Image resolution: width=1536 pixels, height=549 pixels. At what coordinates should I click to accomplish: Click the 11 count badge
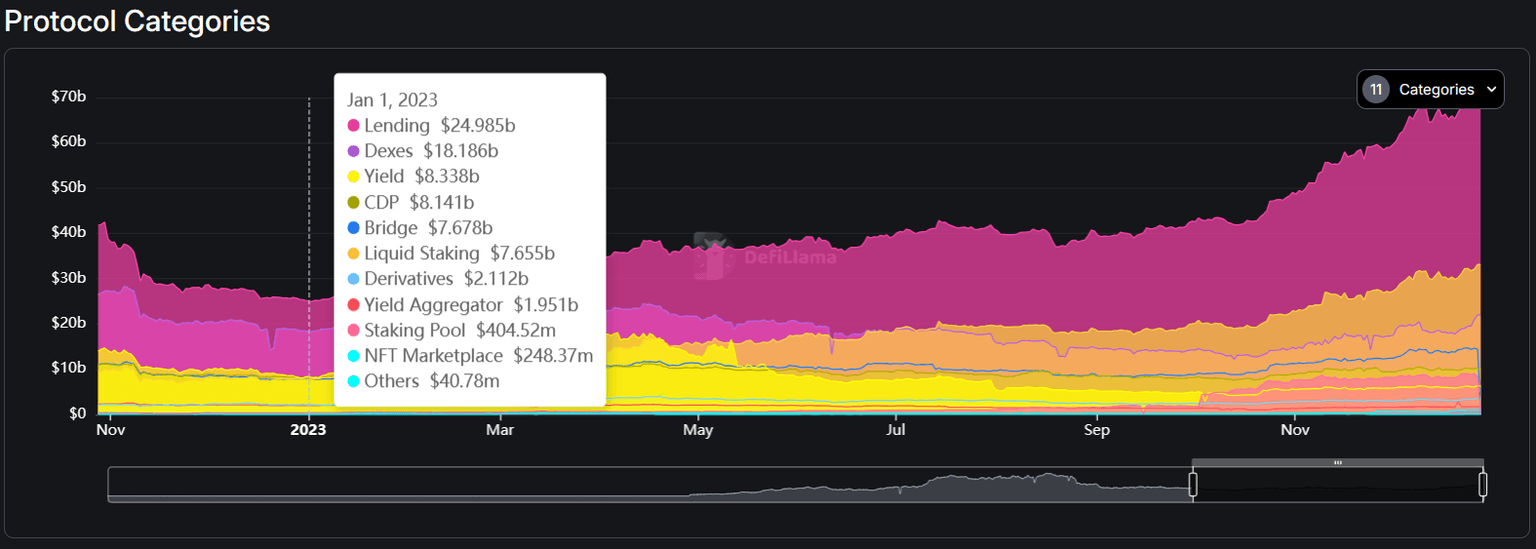pos(1376,90)
